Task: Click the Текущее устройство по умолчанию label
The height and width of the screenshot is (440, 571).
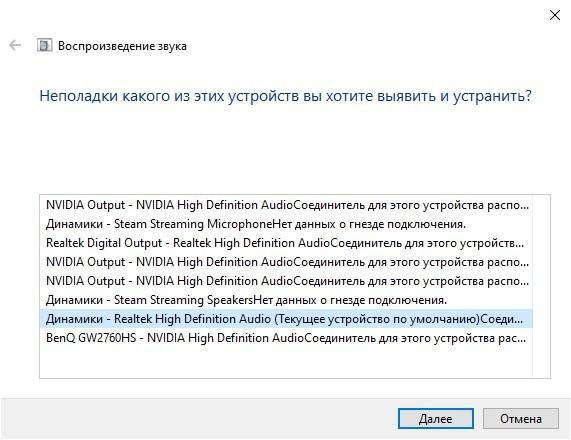Action: point(377,319)
